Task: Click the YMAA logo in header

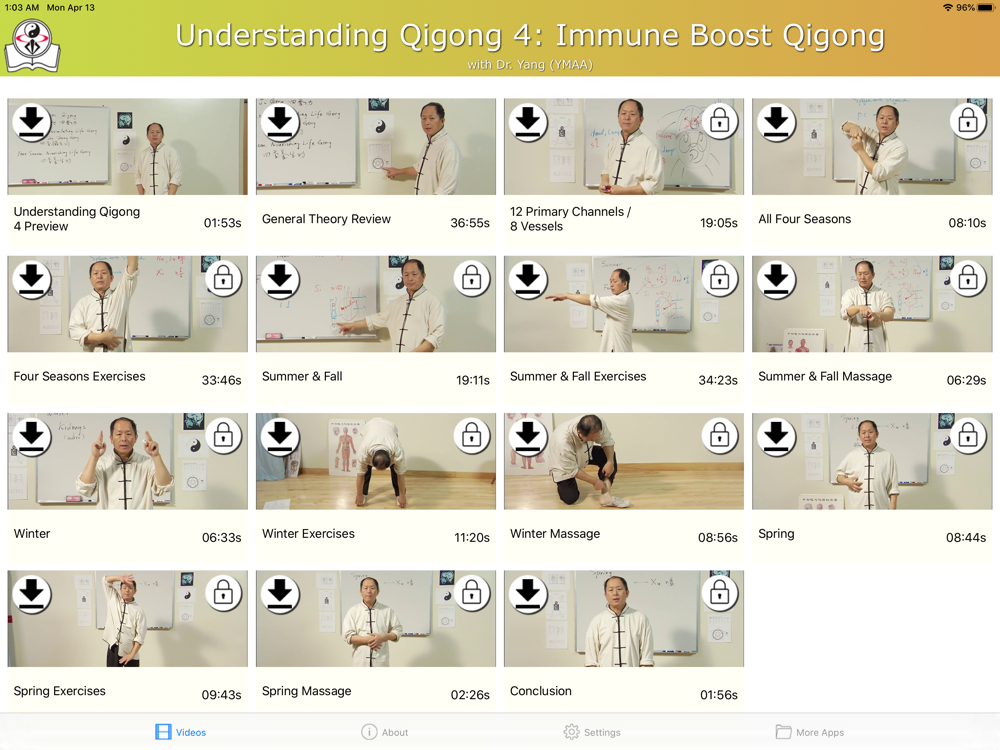Action: (32, 45)
